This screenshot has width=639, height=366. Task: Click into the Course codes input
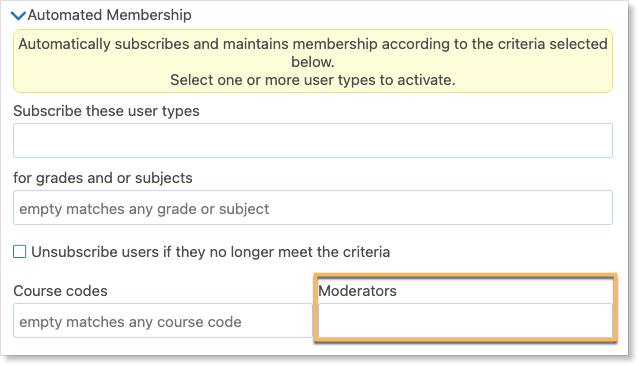163,320
